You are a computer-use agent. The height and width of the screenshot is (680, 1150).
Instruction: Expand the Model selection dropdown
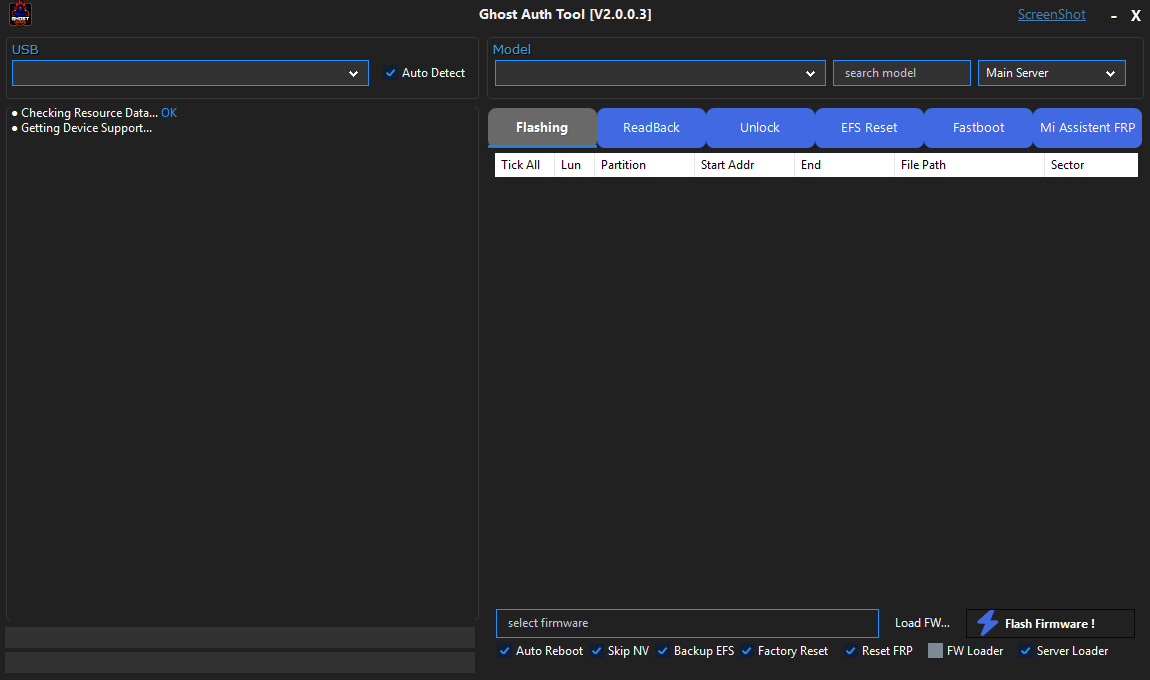tap(660, 73)
